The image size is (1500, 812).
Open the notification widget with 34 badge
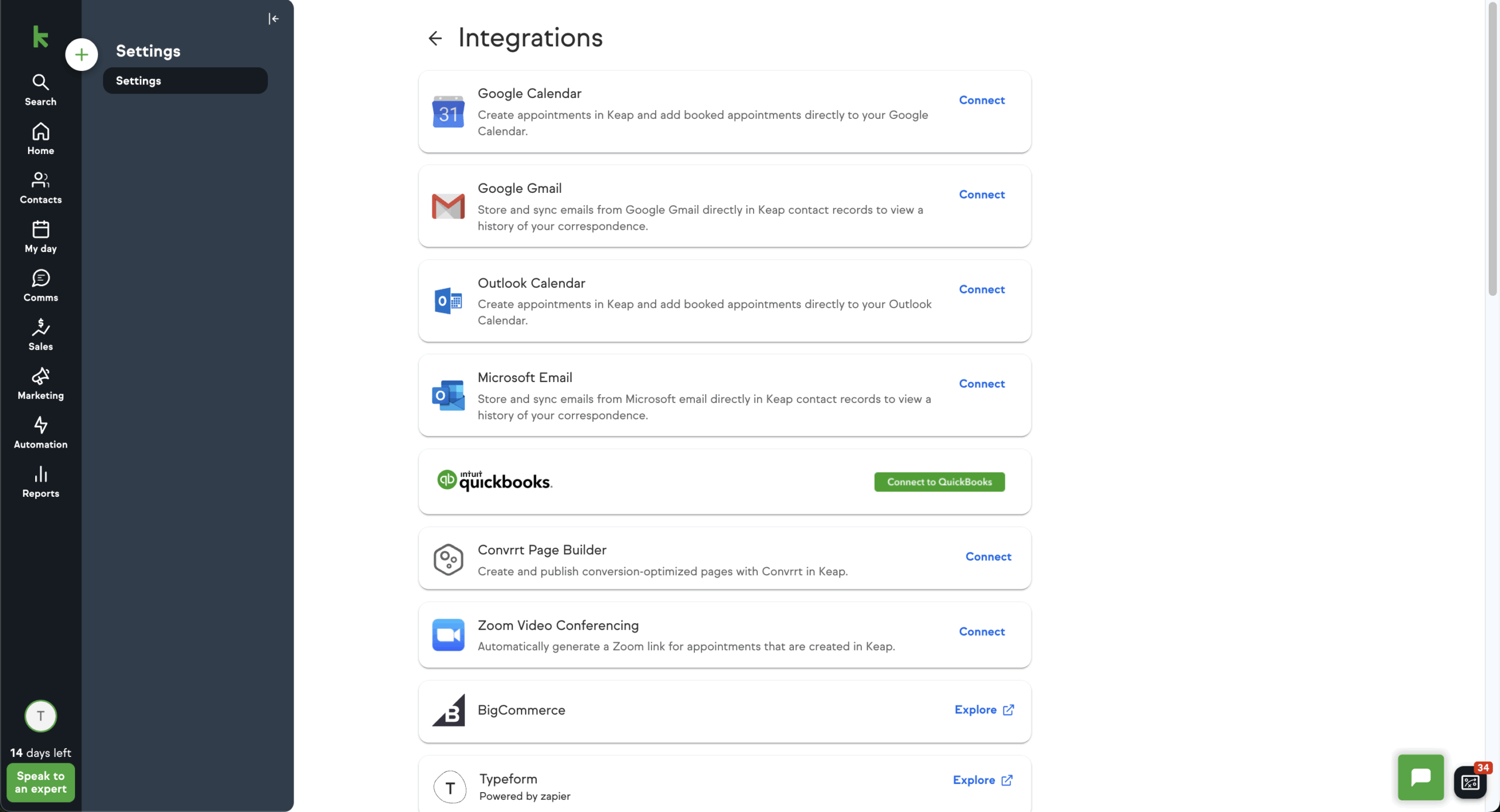click(1470, 782)
